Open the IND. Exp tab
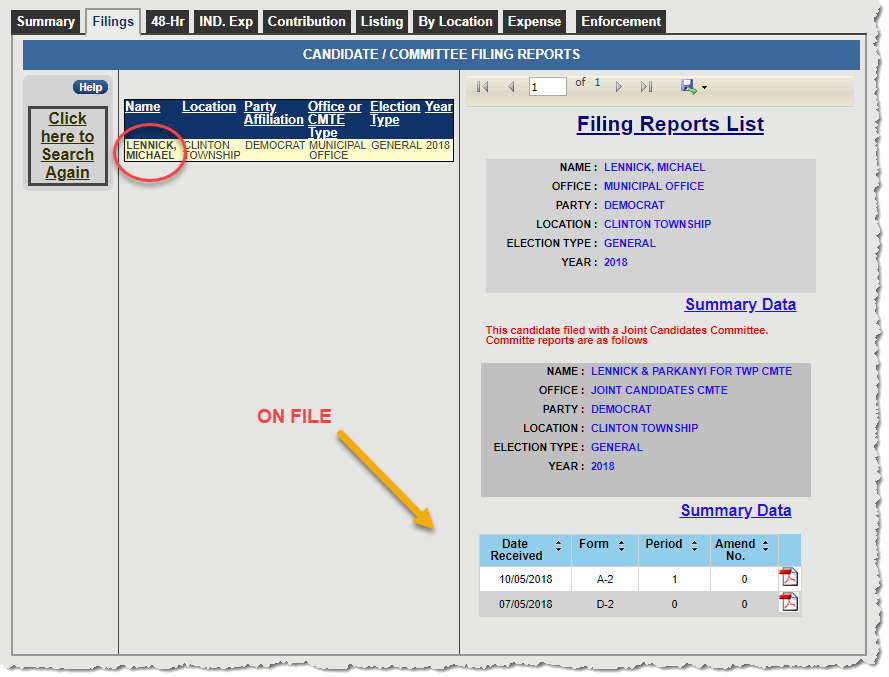889x677 pixels. click(x=226, y=22)
